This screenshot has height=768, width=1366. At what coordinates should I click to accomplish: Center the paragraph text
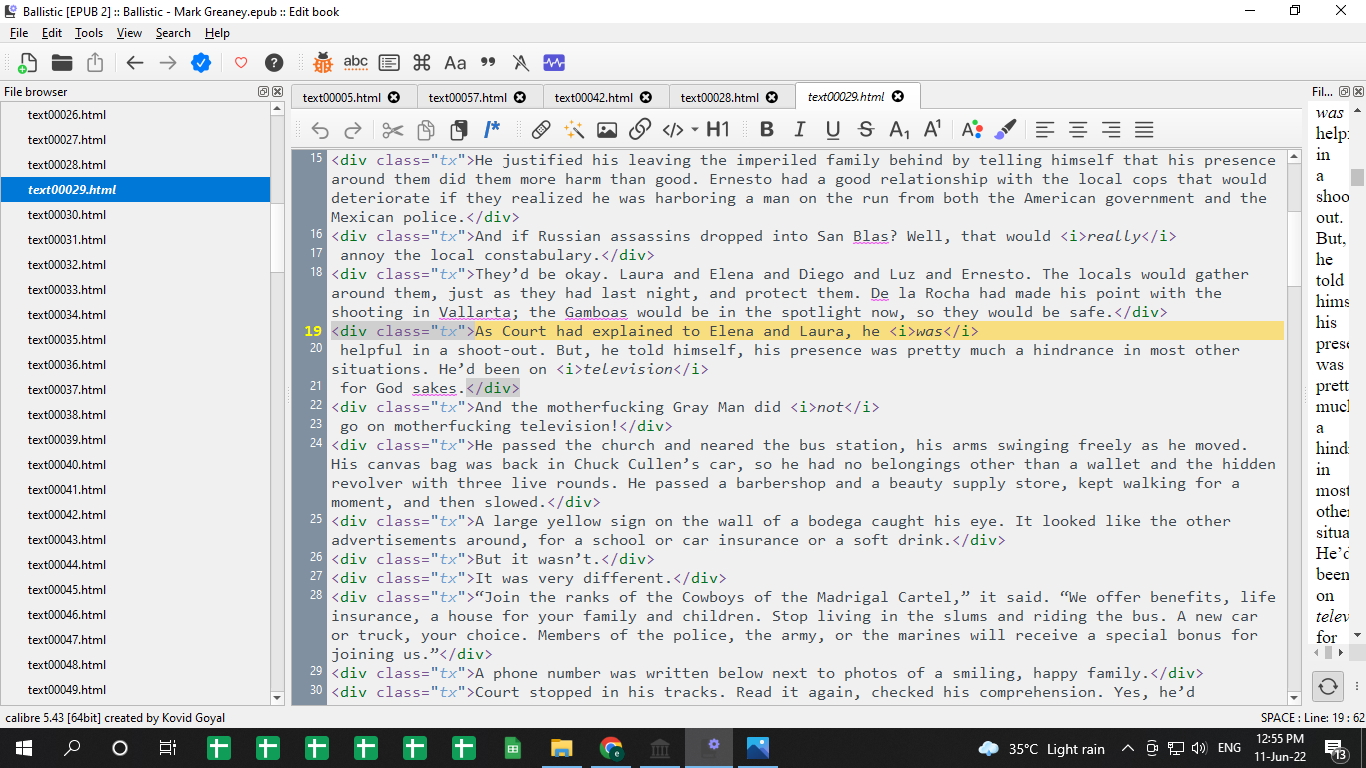1078,130
